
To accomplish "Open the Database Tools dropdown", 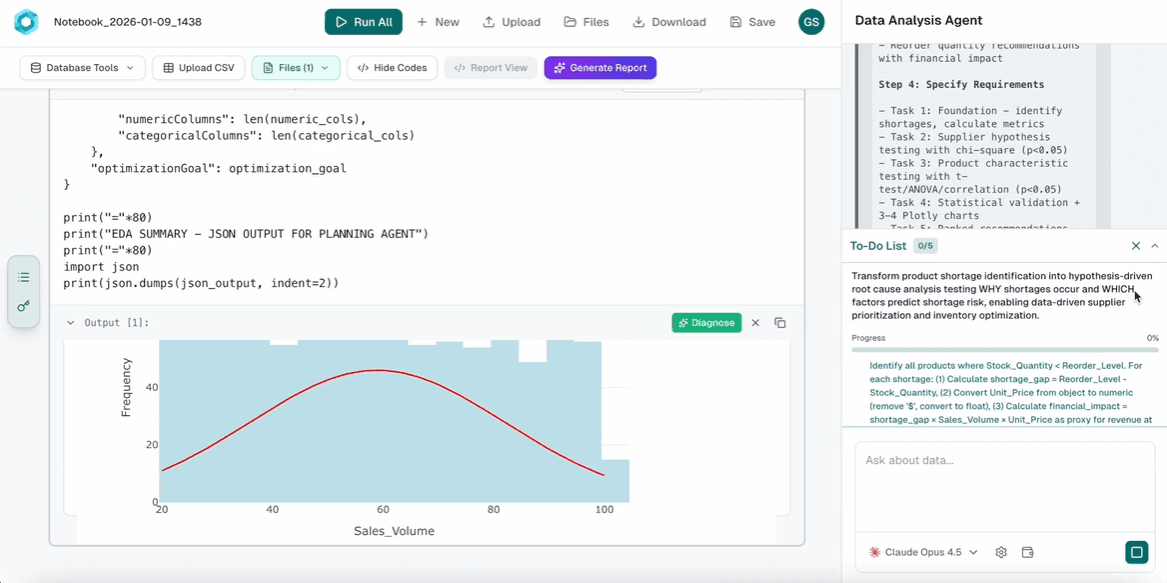I will coord(81,67).
